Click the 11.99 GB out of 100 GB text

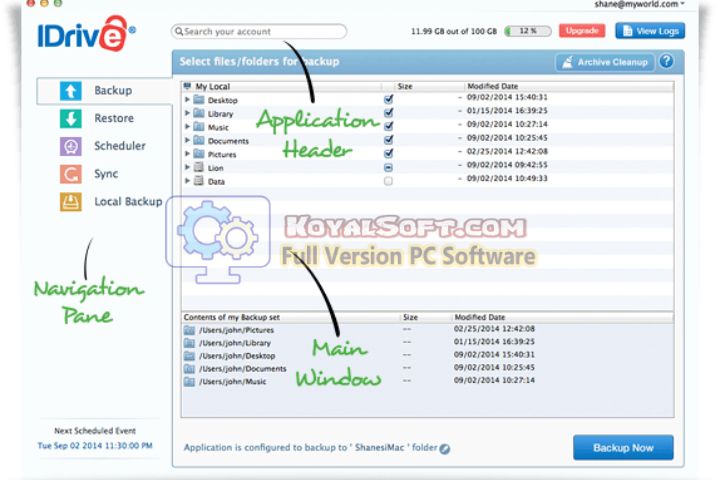point(454,31)
